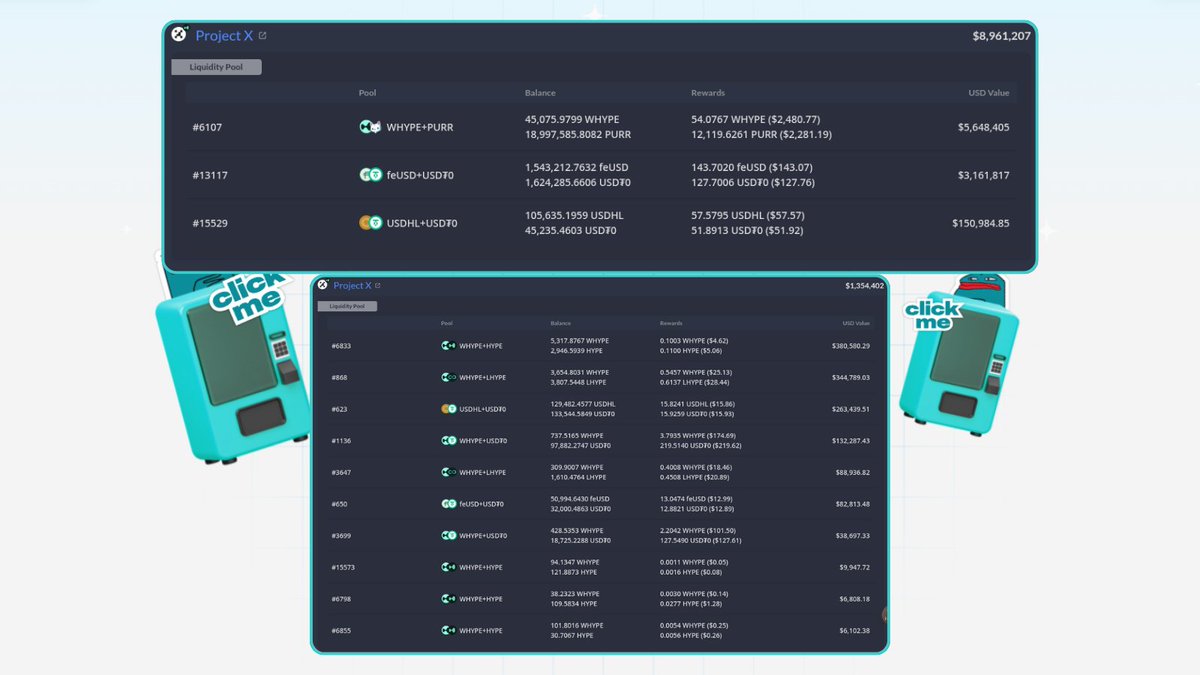Click the $1,354,402 total in lower panel
Viewport: 1200px width, 675px height.
click(864, 286)
